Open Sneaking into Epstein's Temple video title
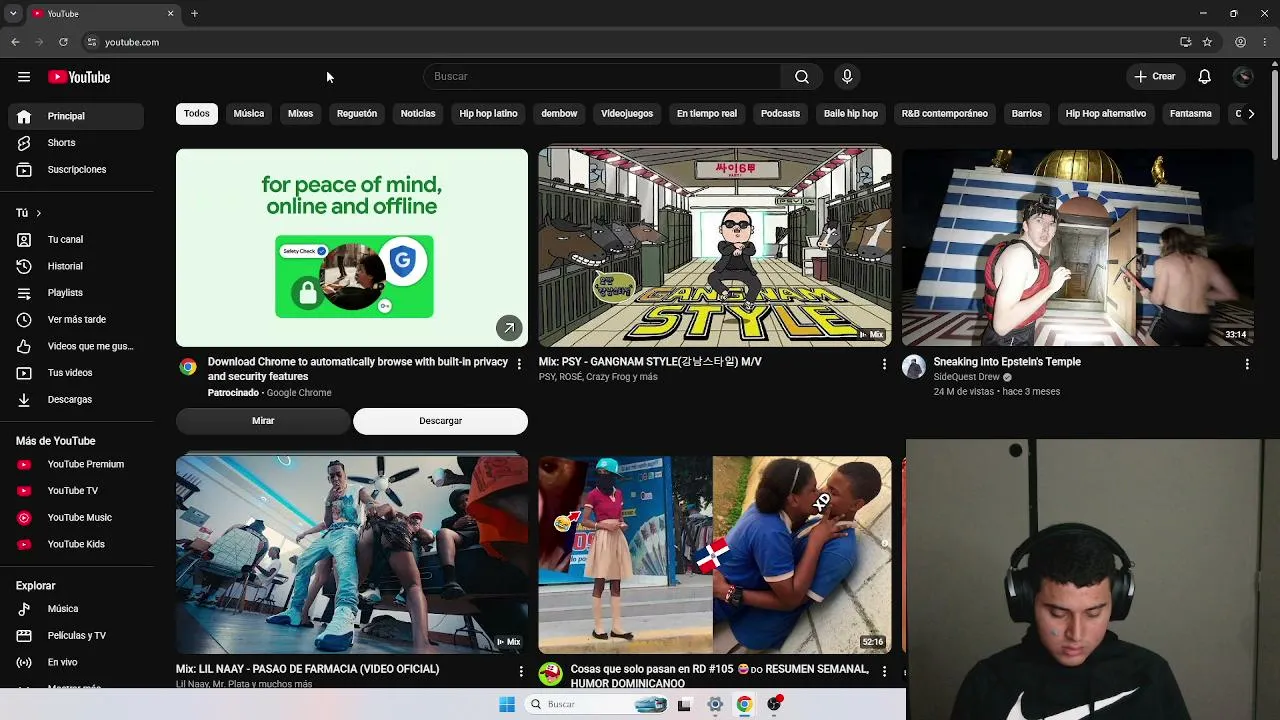The height and width of the screenshot is (720, 1280). click(x=1007, y=362)
